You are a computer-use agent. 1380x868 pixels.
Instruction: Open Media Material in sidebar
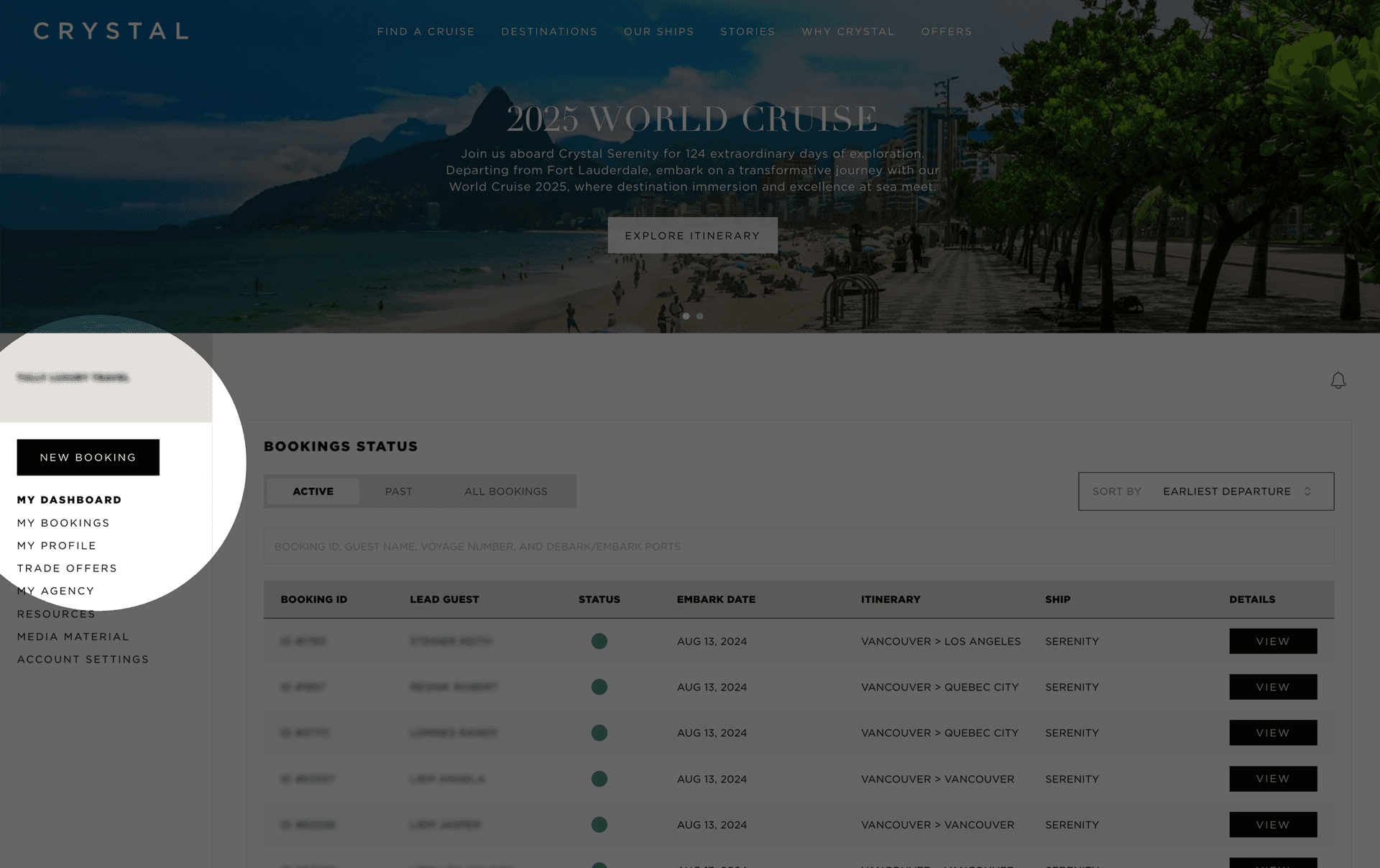point(73,637)
